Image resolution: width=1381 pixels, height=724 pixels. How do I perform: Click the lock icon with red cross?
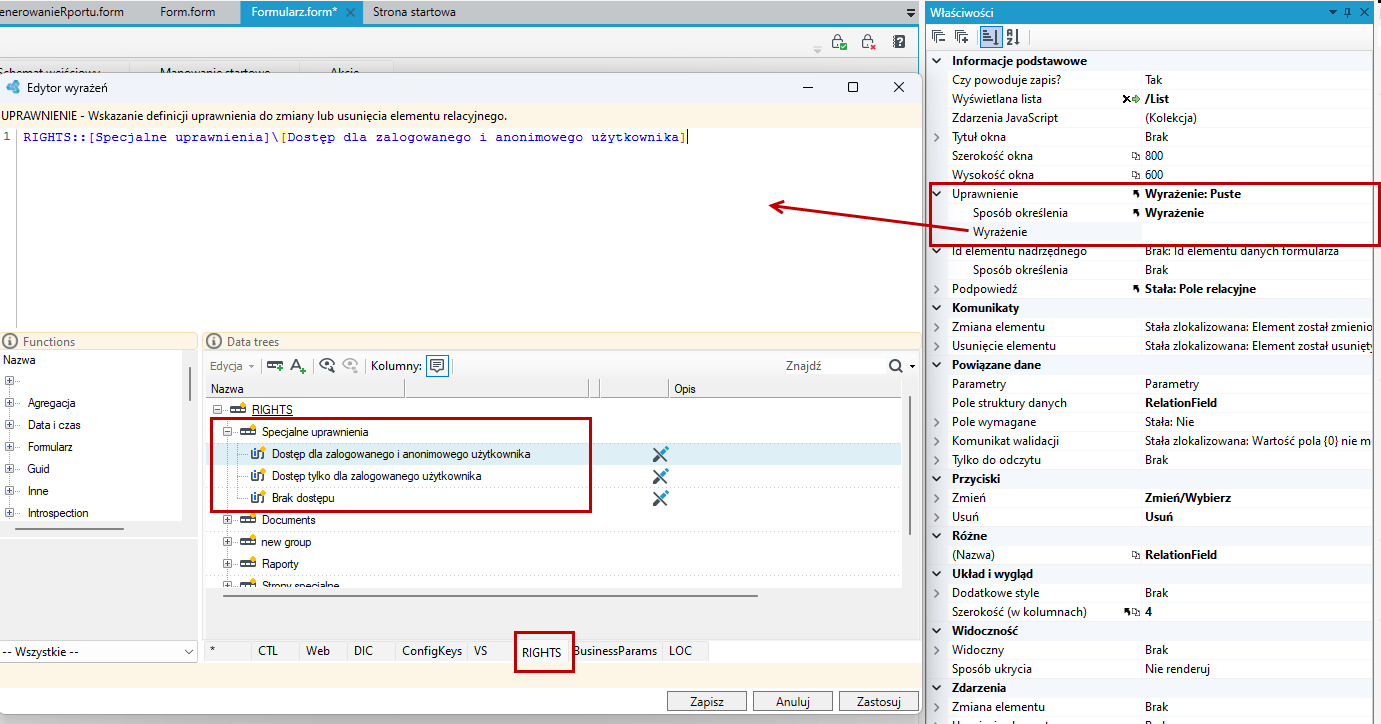[x=869, y=42]
